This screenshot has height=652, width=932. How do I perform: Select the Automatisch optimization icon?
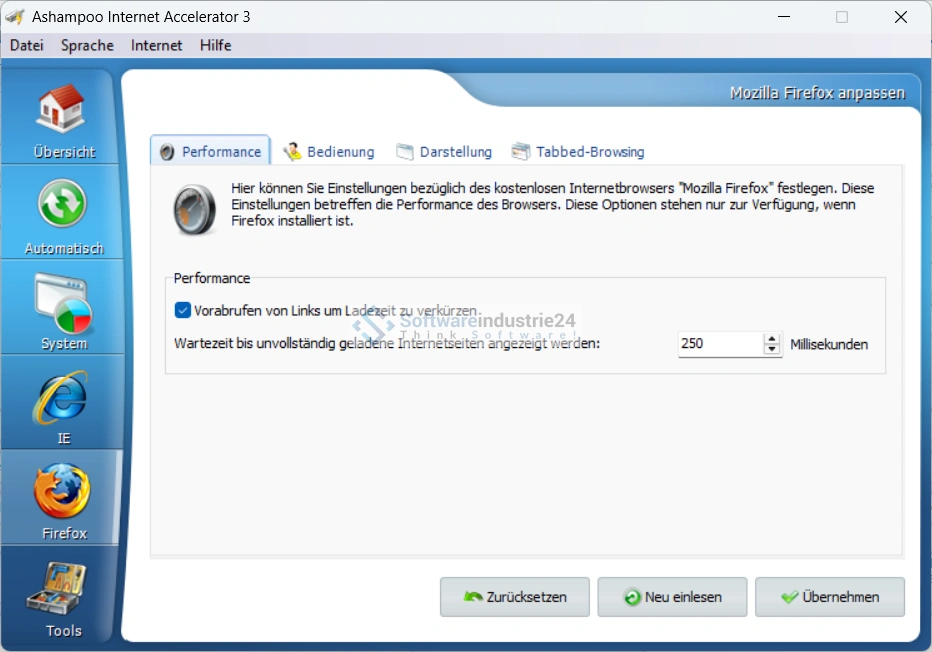pyautogui.click(x=63, y=208)
